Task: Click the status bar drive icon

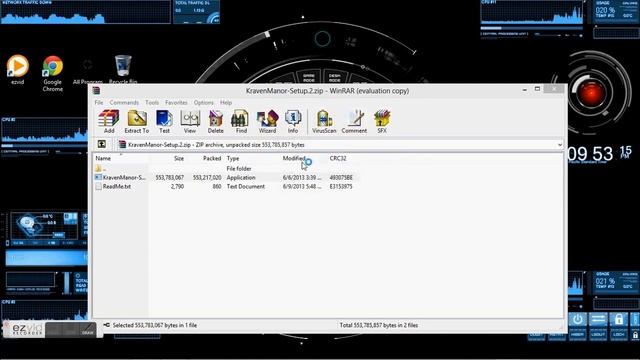Action: 107,325
